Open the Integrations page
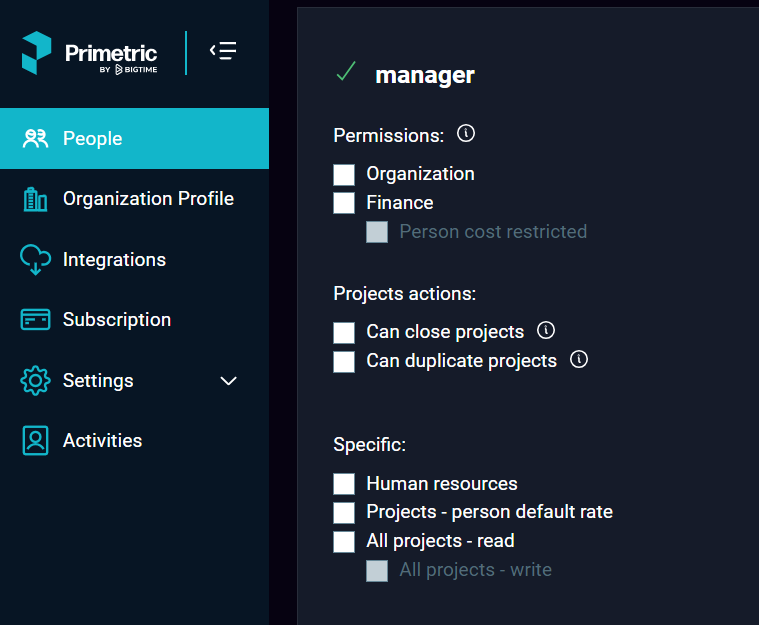 pyautogui.click(x=135, y=259)
